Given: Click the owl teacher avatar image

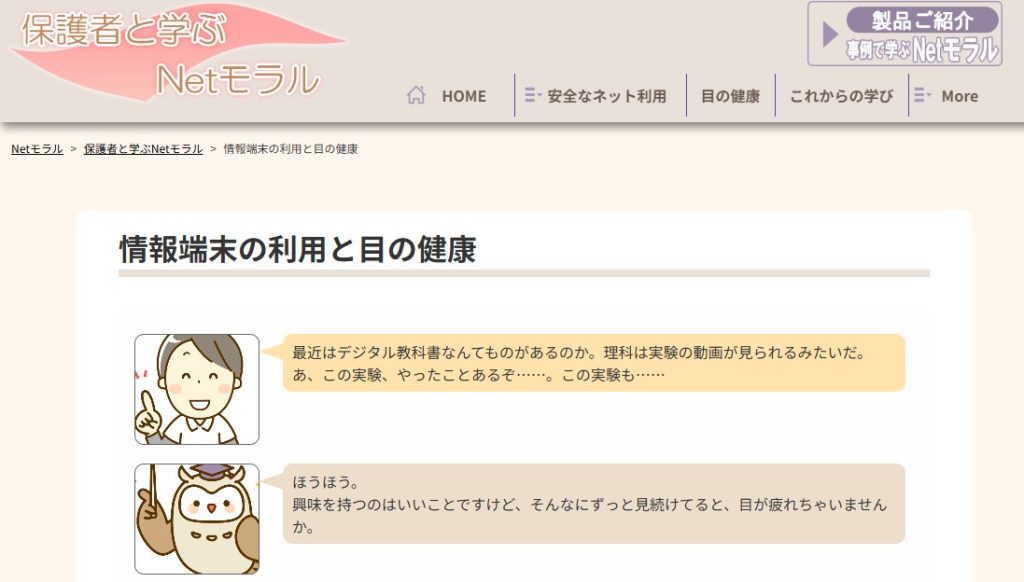Looking at the screenshot, I should point(197,519).
